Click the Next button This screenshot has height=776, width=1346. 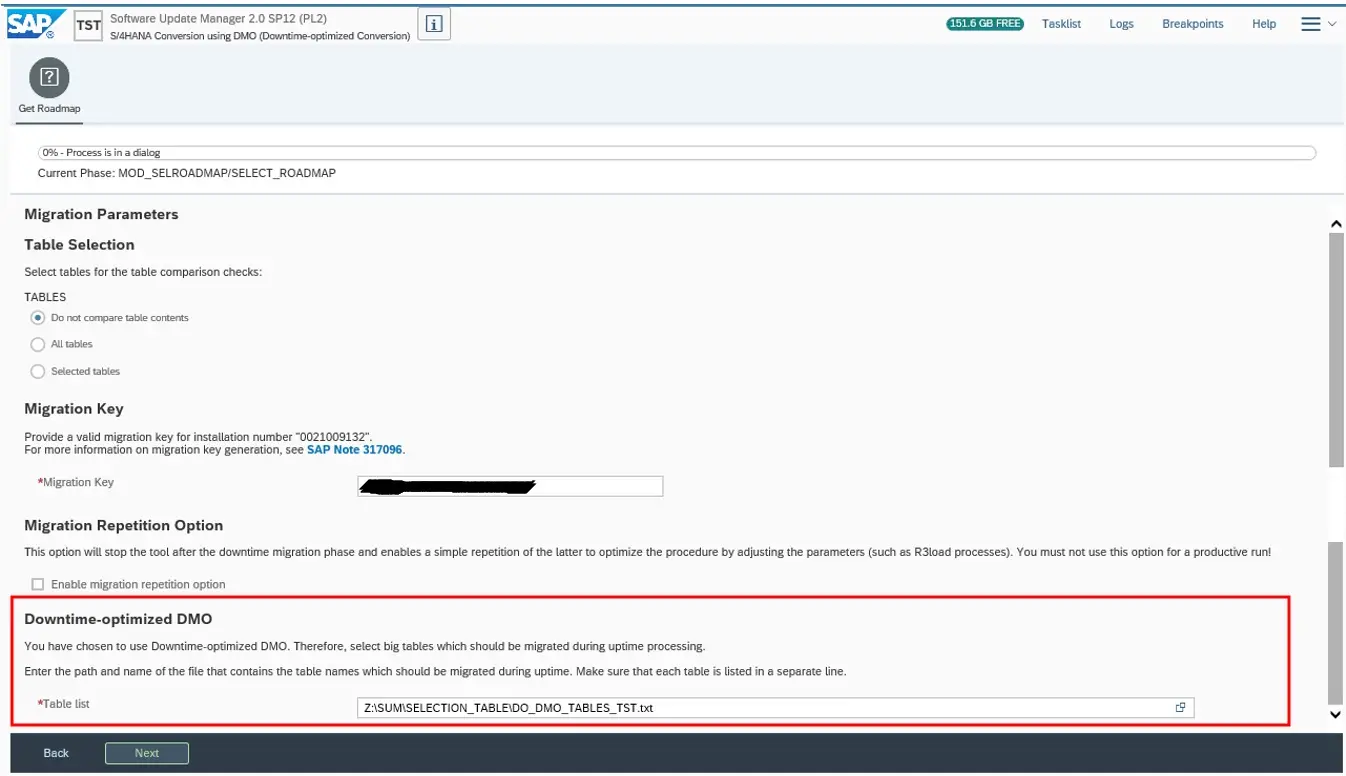[147, 753]
